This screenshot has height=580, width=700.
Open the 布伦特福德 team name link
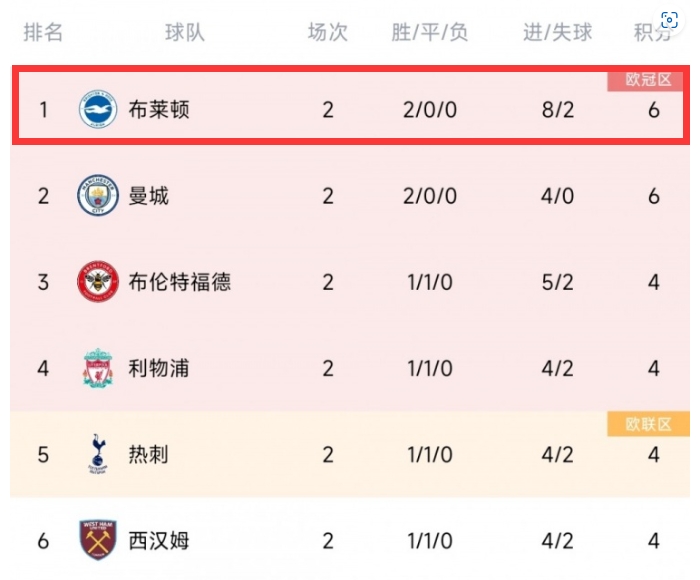click(x=179, y=282)
